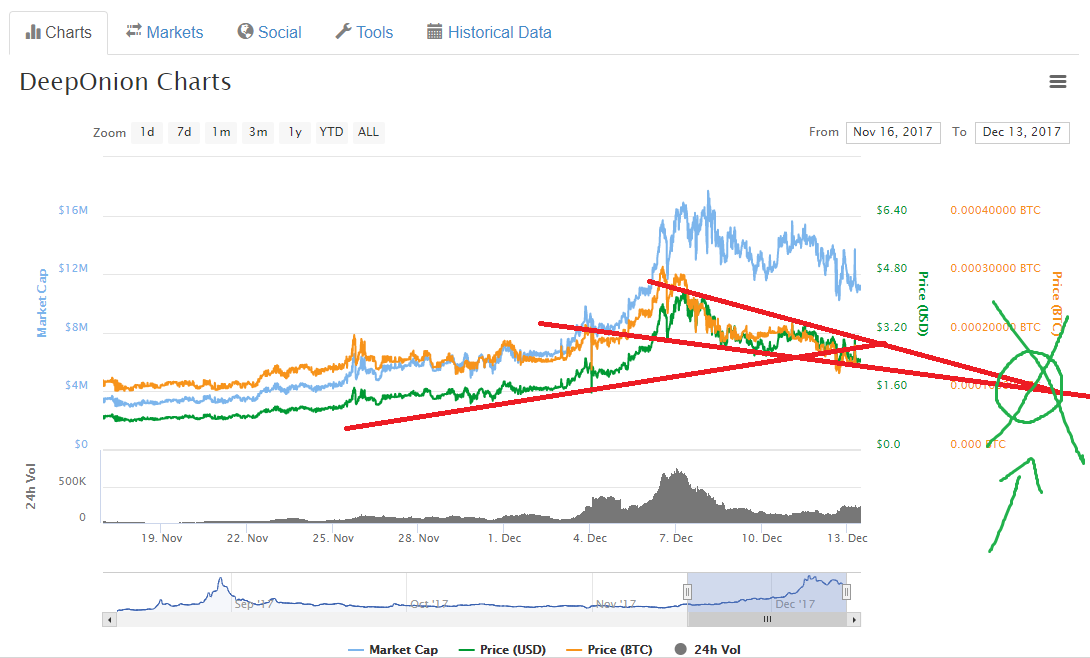Screen dimensions: 1090x658
Task: Switch to the Social tab
Action: tap(269, 33)
